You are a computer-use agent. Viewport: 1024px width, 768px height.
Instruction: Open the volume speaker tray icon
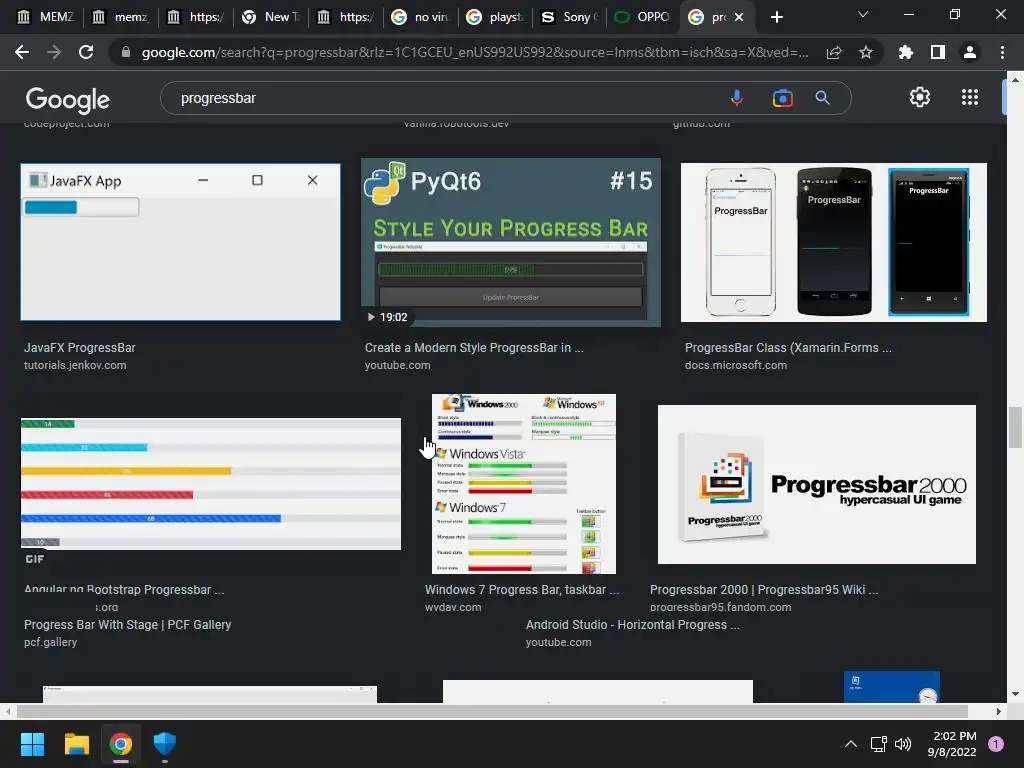coord(903,744)
